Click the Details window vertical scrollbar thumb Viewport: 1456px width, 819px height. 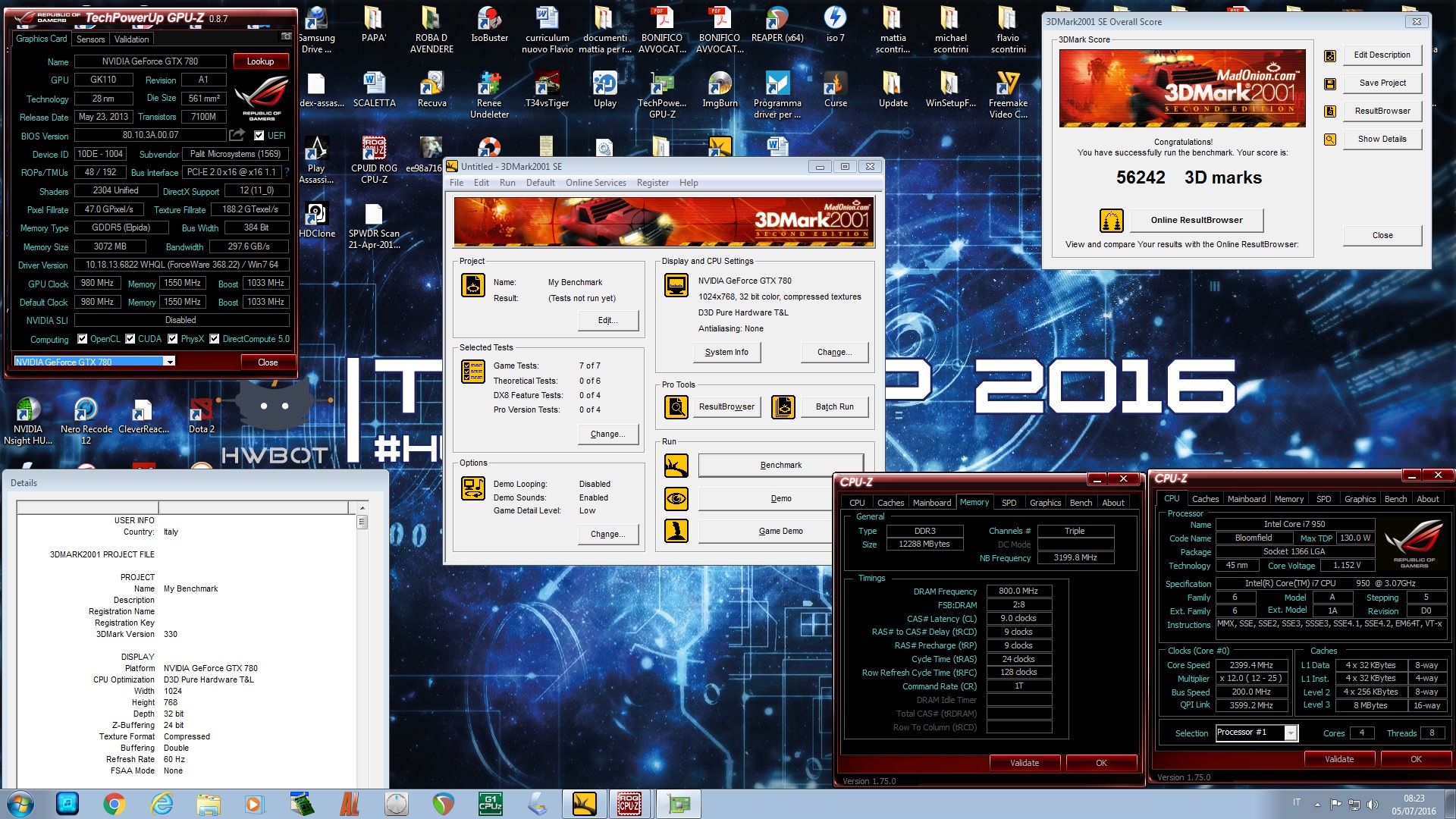point(362,522)
